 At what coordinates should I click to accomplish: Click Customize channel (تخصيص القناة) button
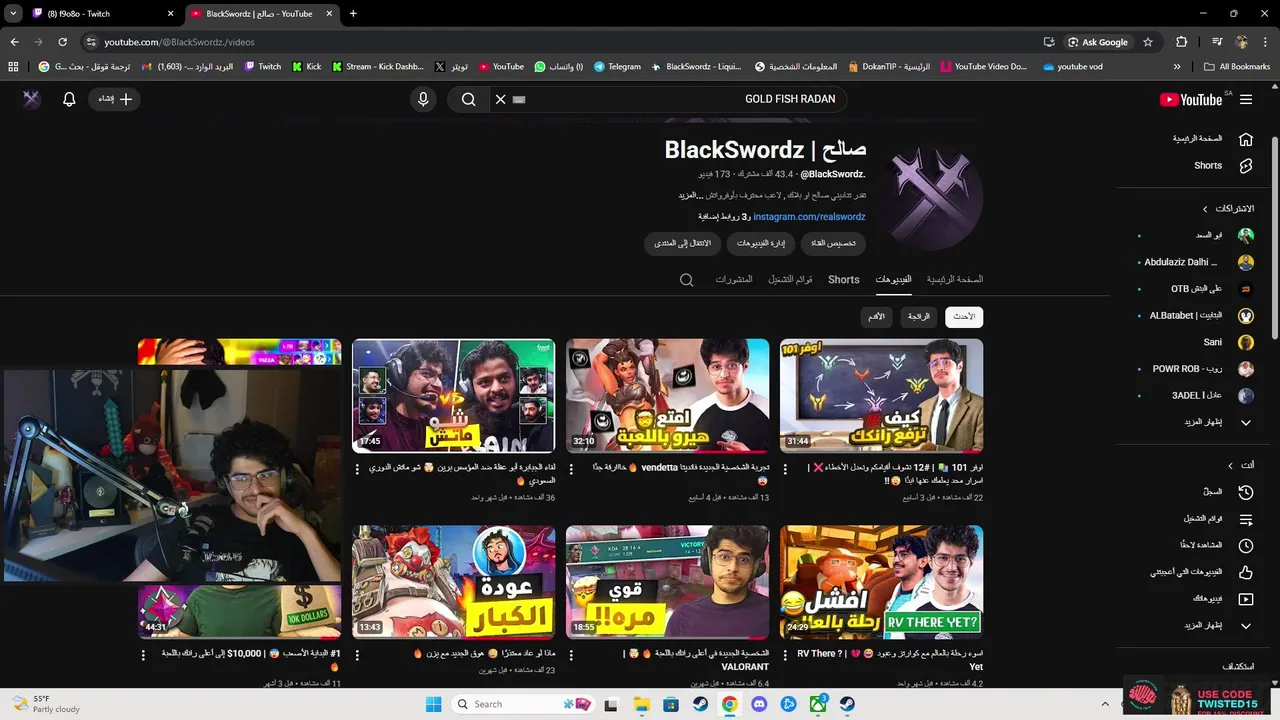(x=833, y=243)
